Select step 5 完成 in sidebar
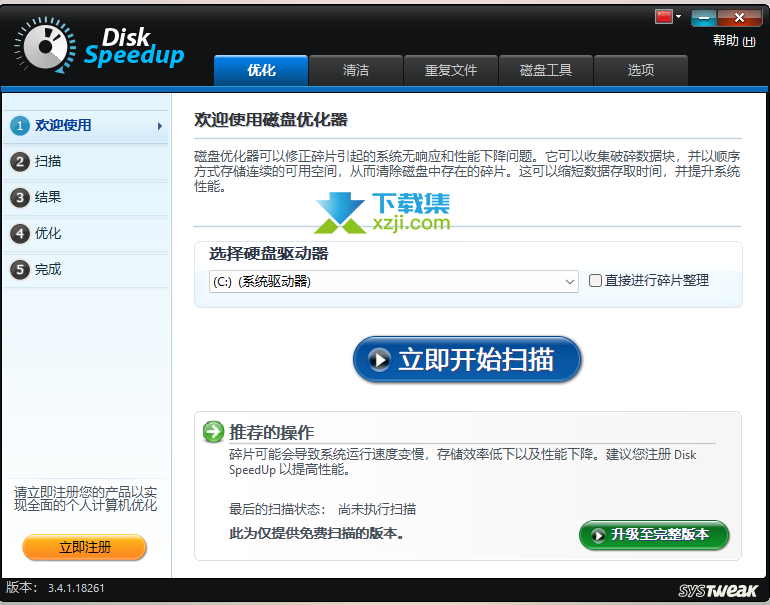 point(86,269)
